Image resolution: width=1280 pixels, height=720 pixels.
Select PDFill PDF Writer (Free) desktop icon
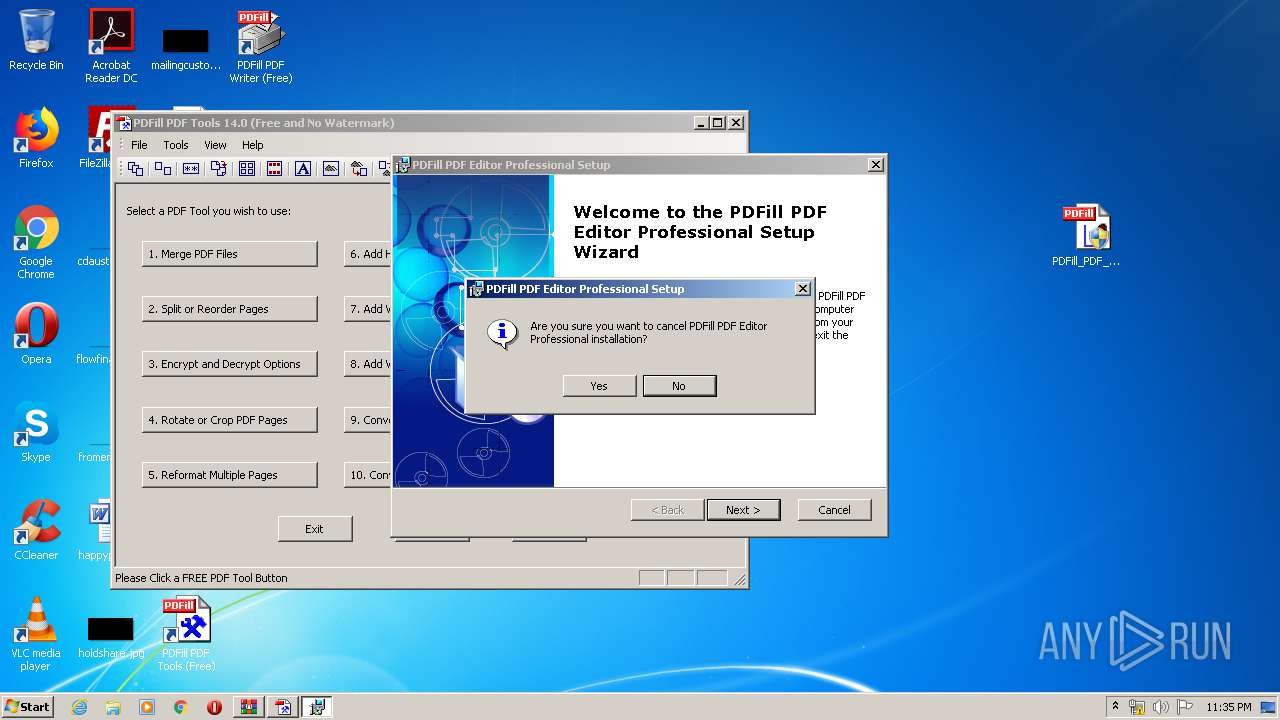coord(261,46)
